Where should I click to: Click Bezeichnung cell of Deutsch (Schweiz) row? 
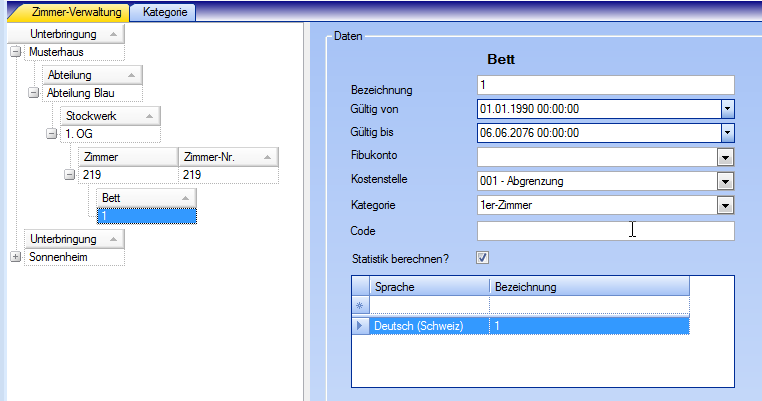coord(589,326)
